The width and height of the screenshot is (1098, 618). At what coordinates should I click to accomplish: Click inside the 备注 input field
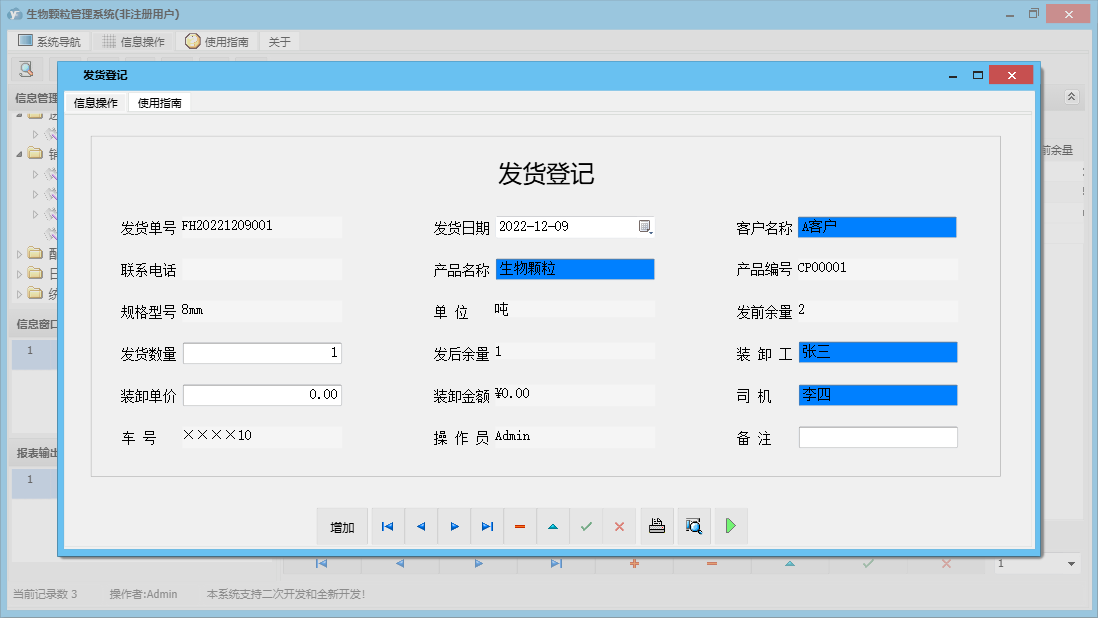(x=877, y=436)
